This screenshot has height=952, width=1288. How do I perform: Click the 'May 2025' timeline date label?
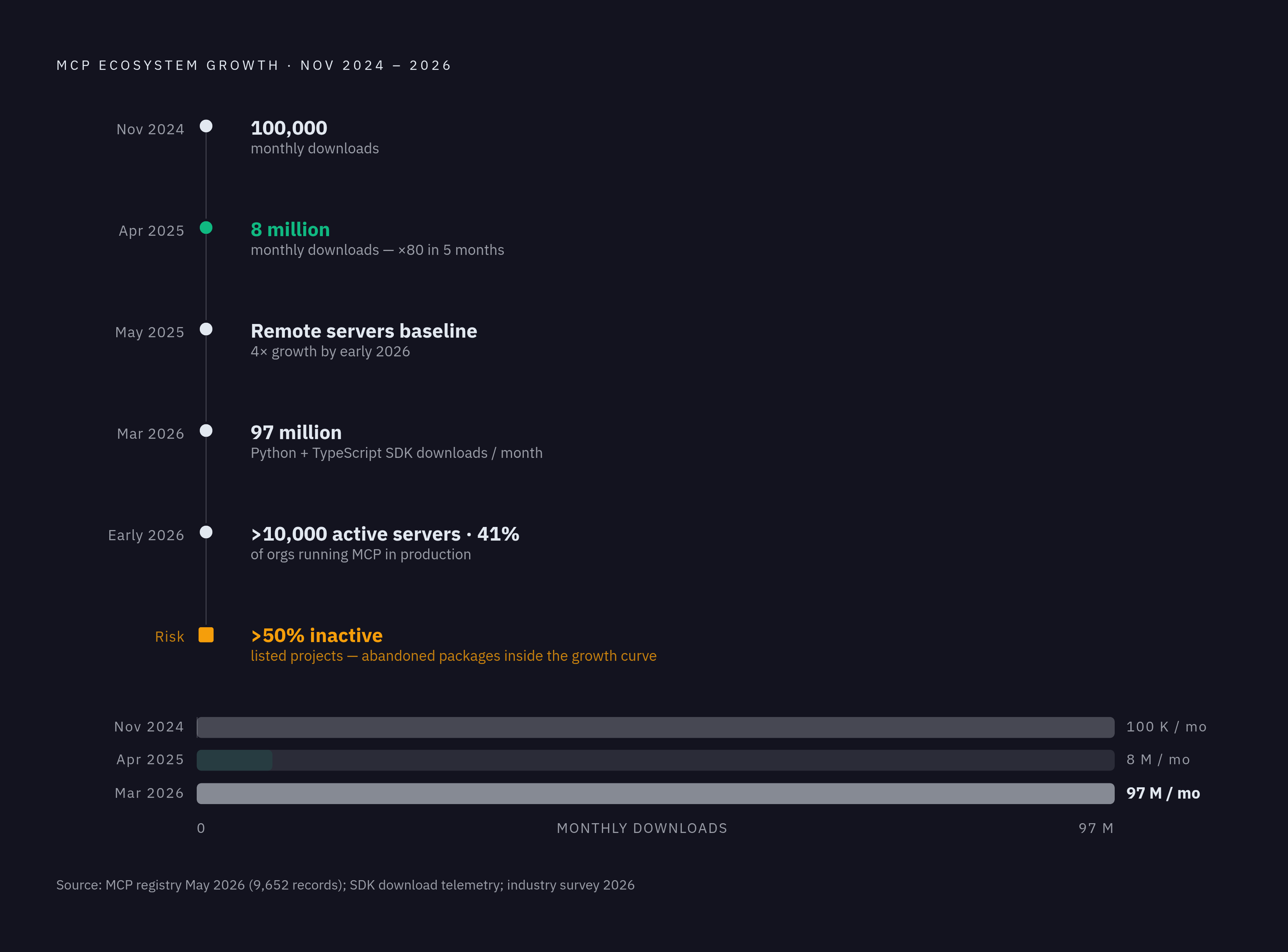pyautogui.click(x=149, y=332)
